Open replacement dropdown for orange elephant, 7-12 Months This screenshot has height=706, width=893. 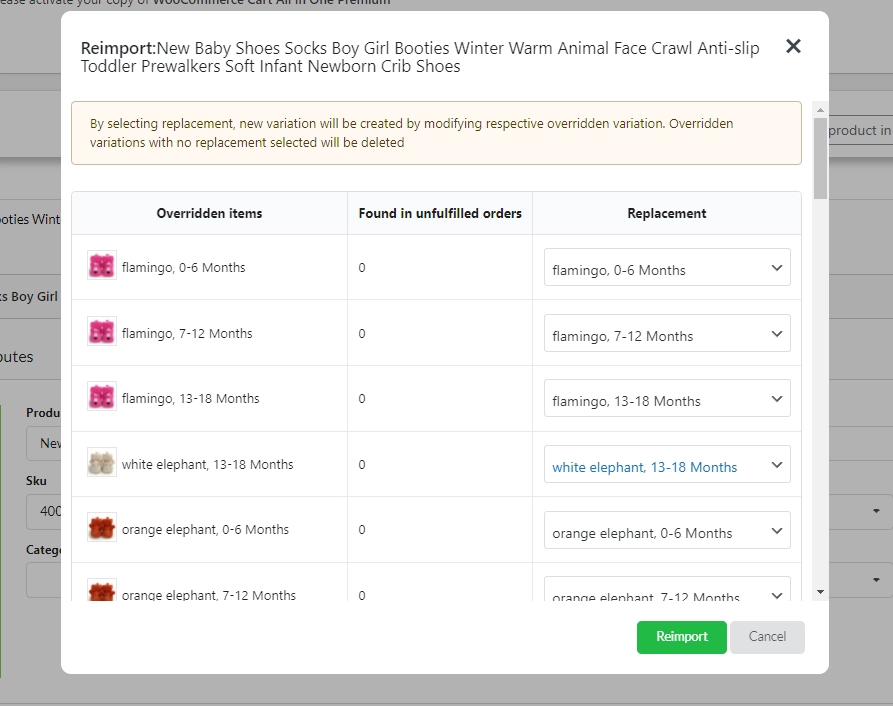tap(667, 589)
